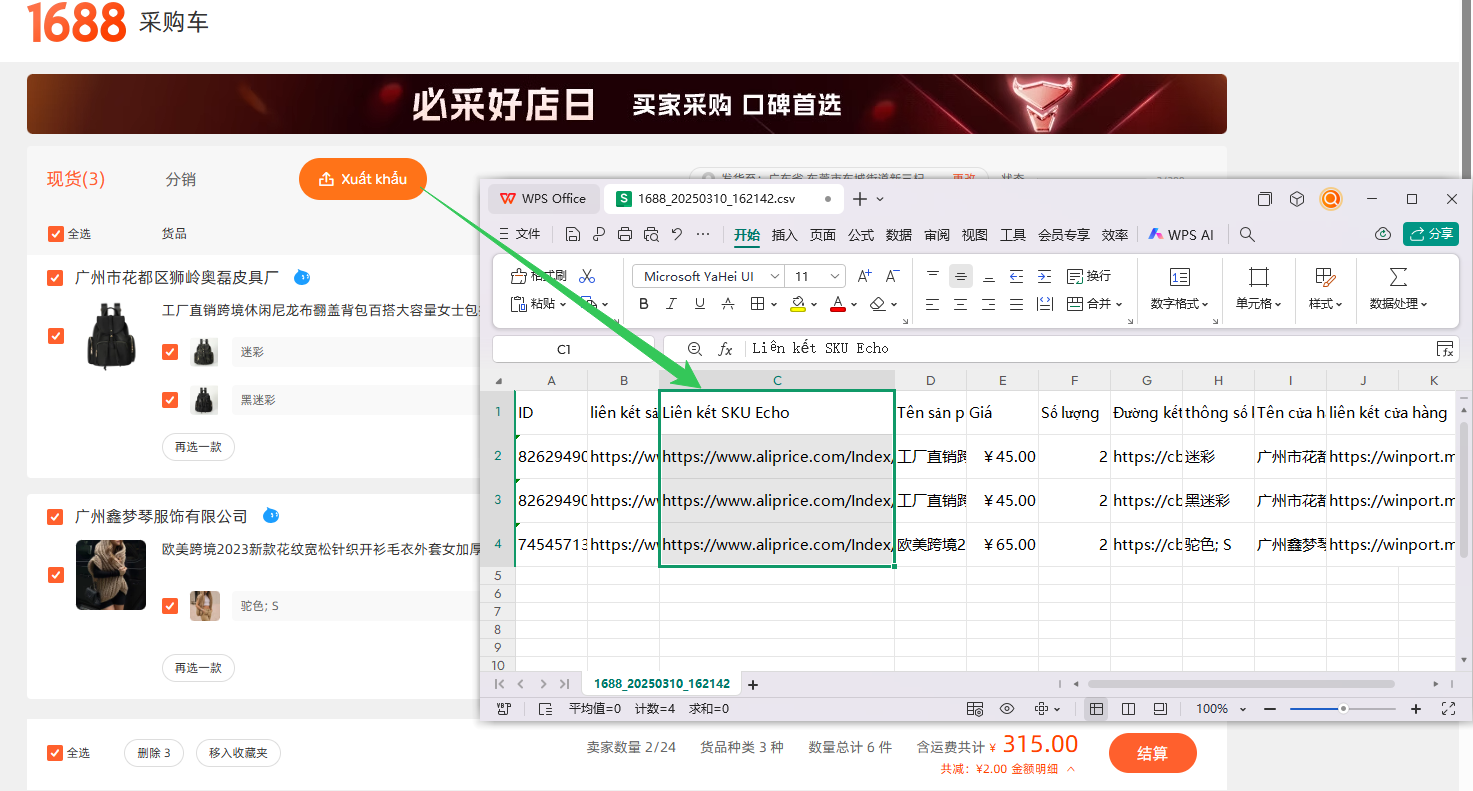The image size is (1473, 791).
Task: Click the orange user avatar icon in the WPS title bar
Action: click(1330, 199)
